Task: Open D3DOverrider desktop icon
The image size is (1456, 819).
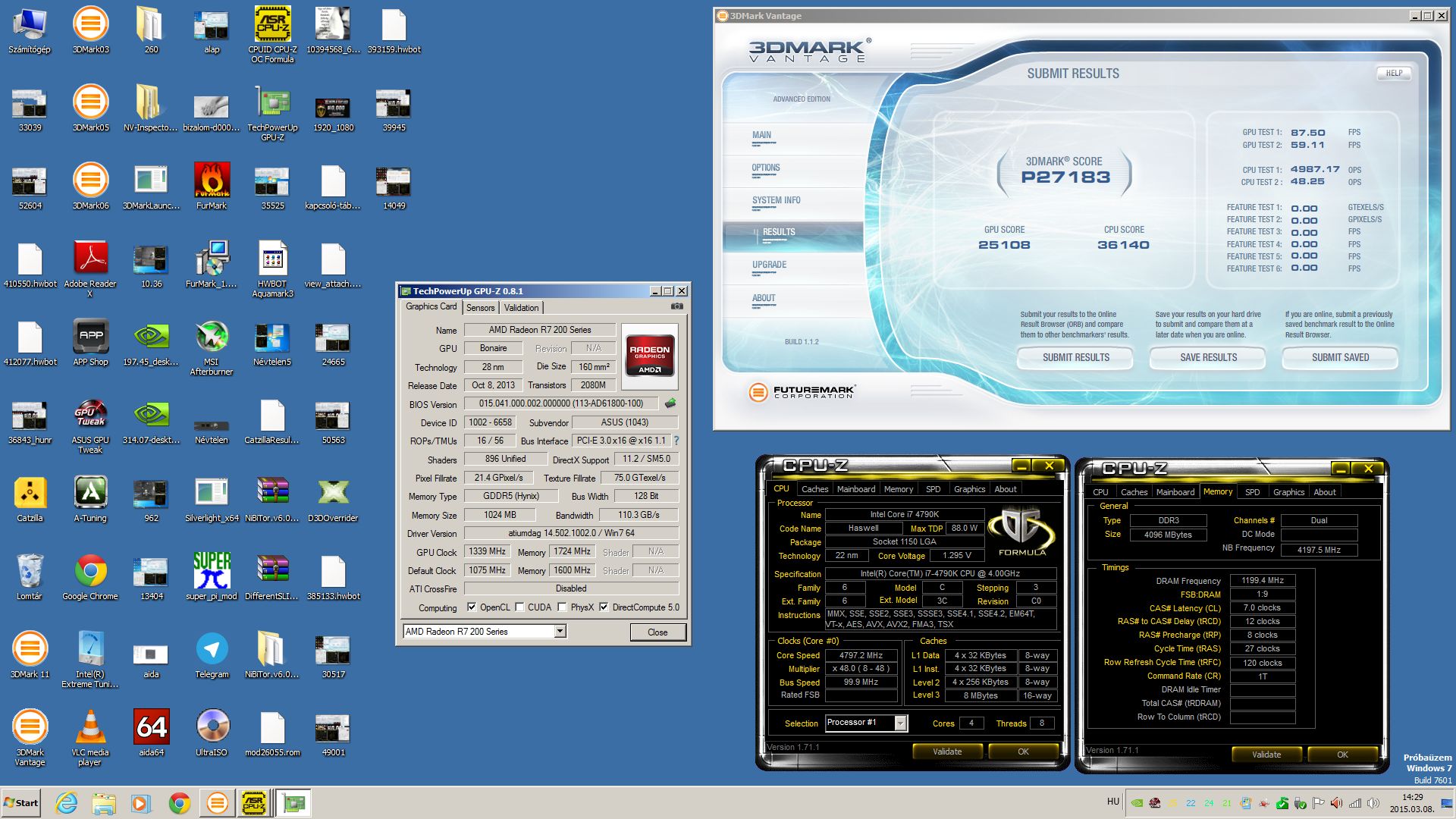Action: (x=333, y=499)
